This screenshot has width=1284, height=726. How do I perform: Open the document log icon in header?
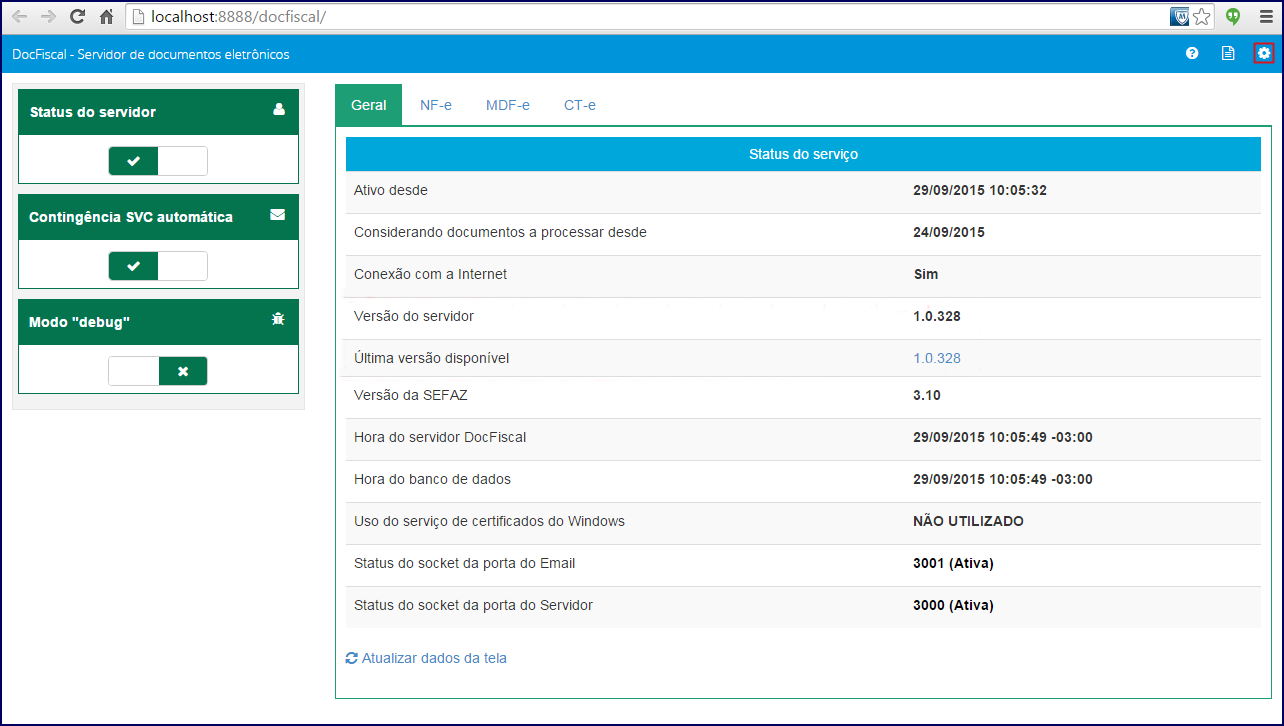[x=1228, y=53]
